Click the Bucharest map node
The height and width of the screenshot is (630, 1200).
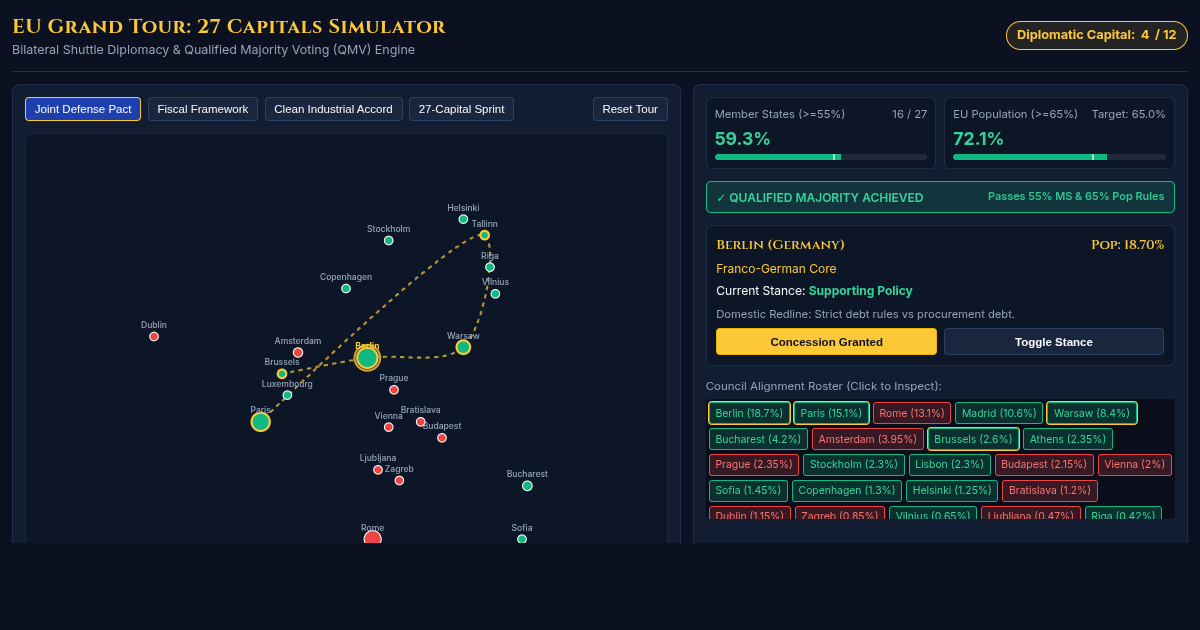pyautogui.click(x=527, y=486)
